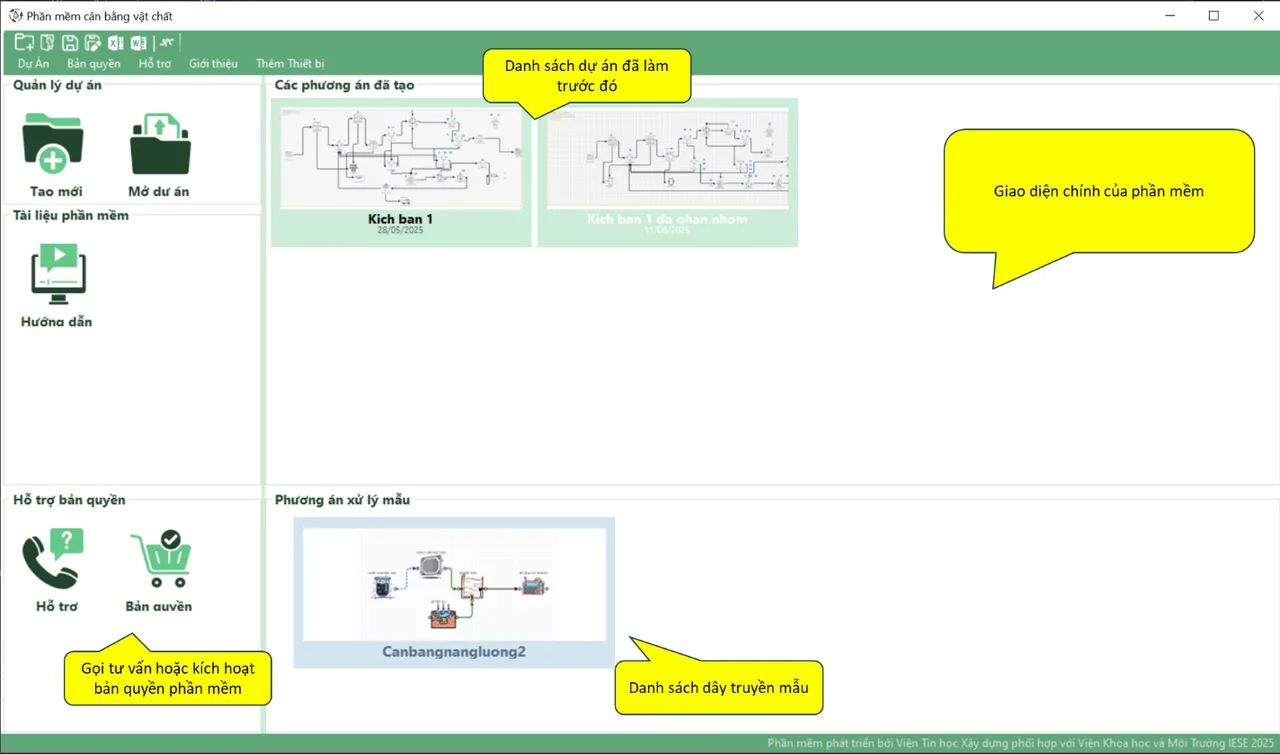Open the Hỗ trợ menu in the menu bar
The width and height of the screenshot is (1280, 754).
155,64
